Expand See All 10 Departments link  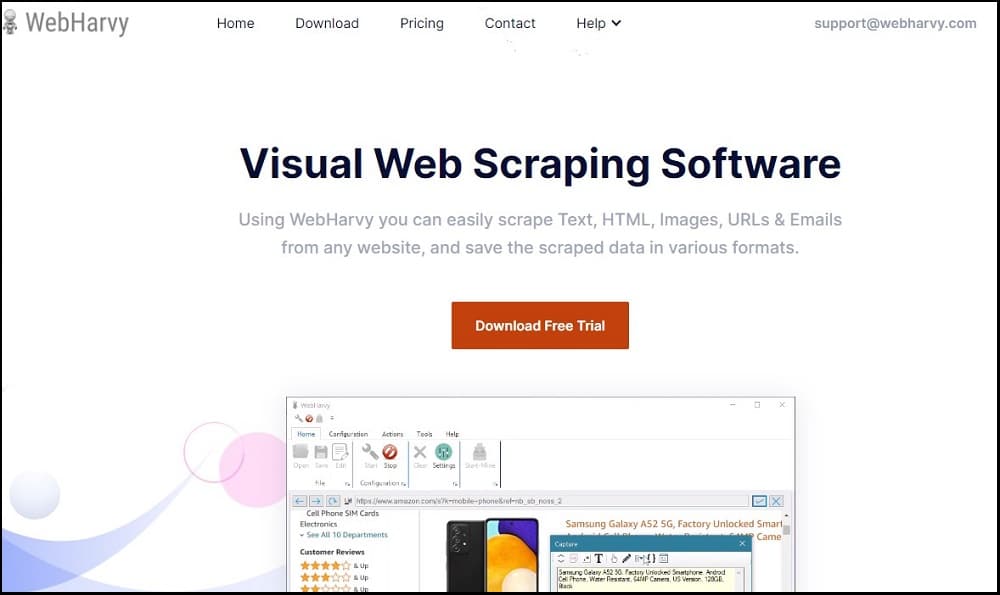coord(344,535)
